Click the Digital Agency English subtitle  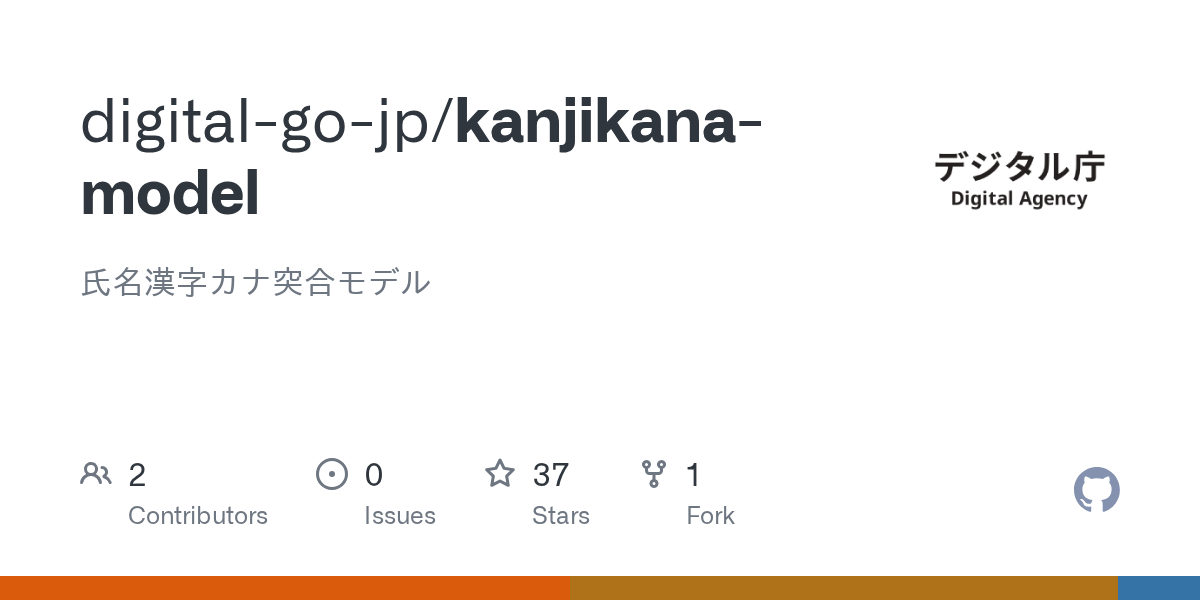(x=1019, y=198)
